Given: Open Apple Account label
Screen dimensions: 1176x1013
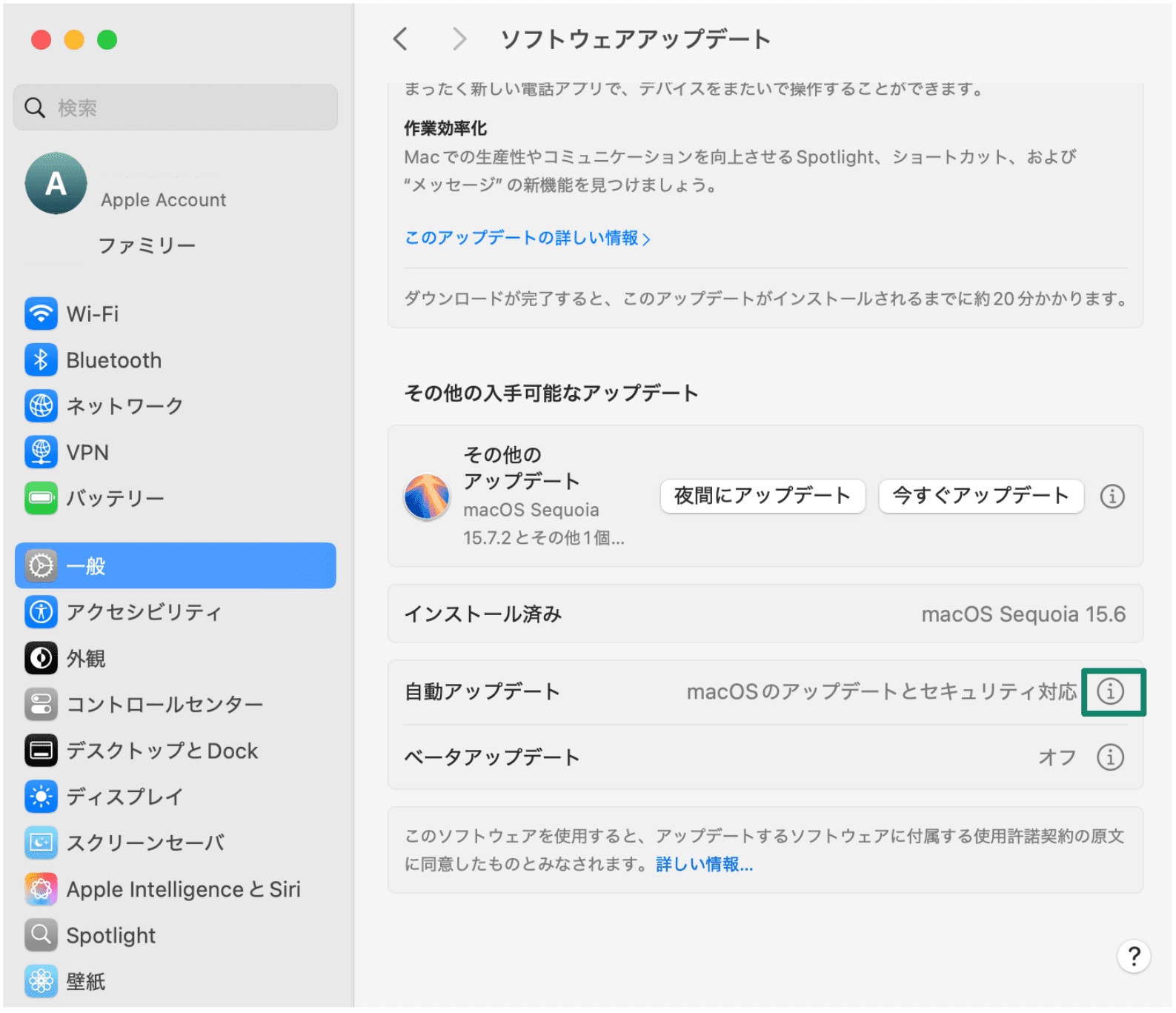Looking at the screenshot, I should point(164,200).
